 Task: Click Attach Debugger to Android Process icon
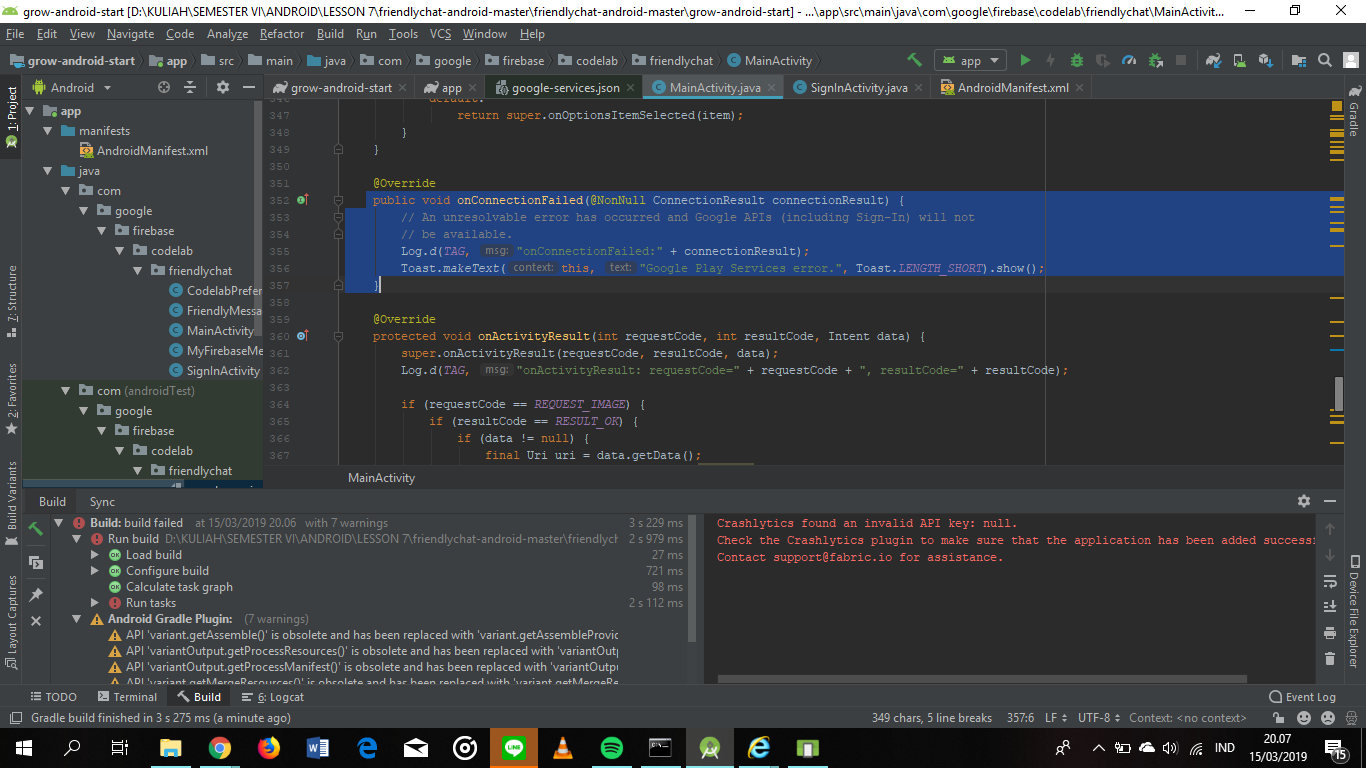click(1155, 60)
